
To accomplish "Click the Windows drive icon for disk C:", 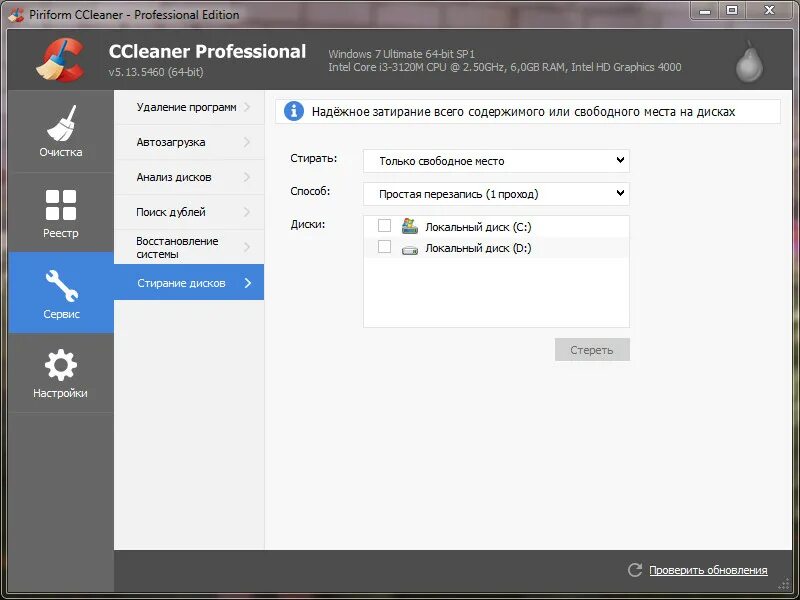I will pos(409,226).
